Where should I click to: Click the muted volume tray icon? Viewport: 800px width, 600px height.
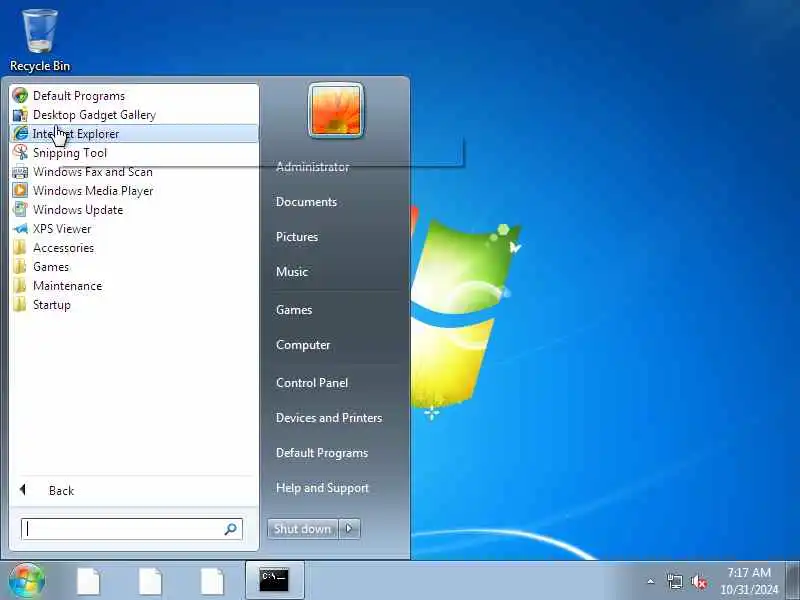pos(699,582)
